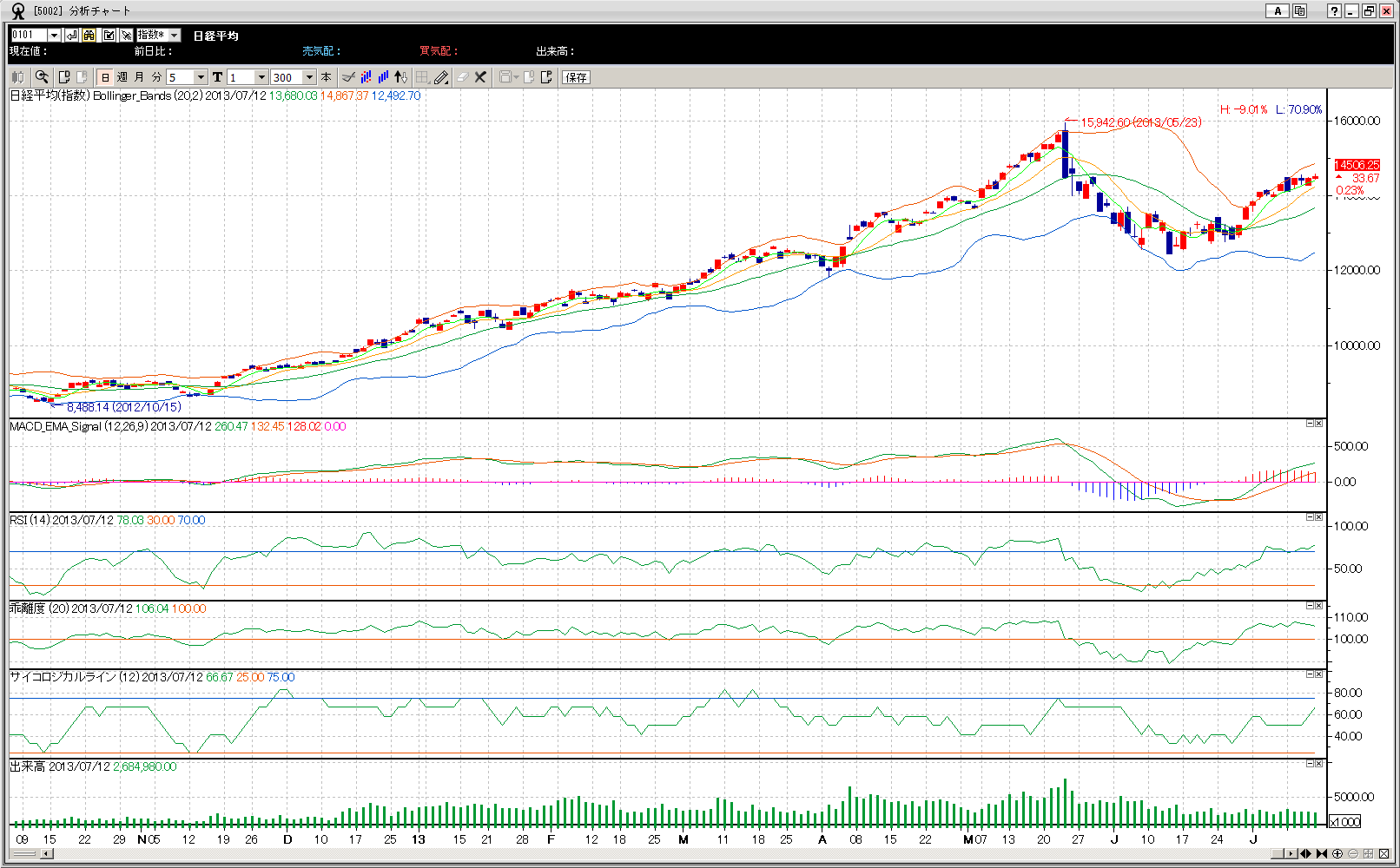Click the horizontal expand arrows icon
Image resolution: width=1400 pixels, height=868 pixels.
(x=1305, y=854)
